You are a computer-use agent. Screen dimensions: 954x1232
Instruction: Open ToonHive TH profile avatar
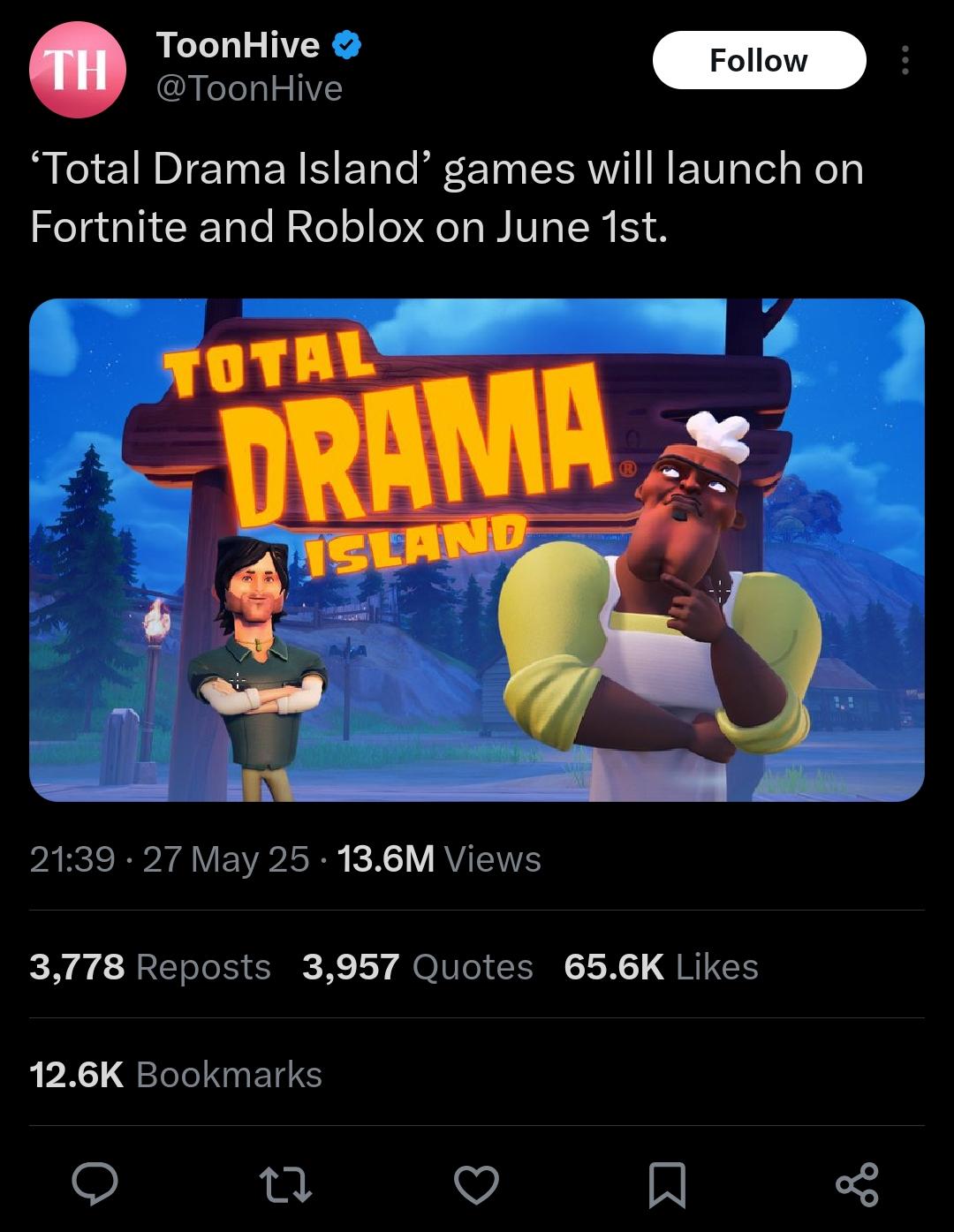tap(78, 70)
